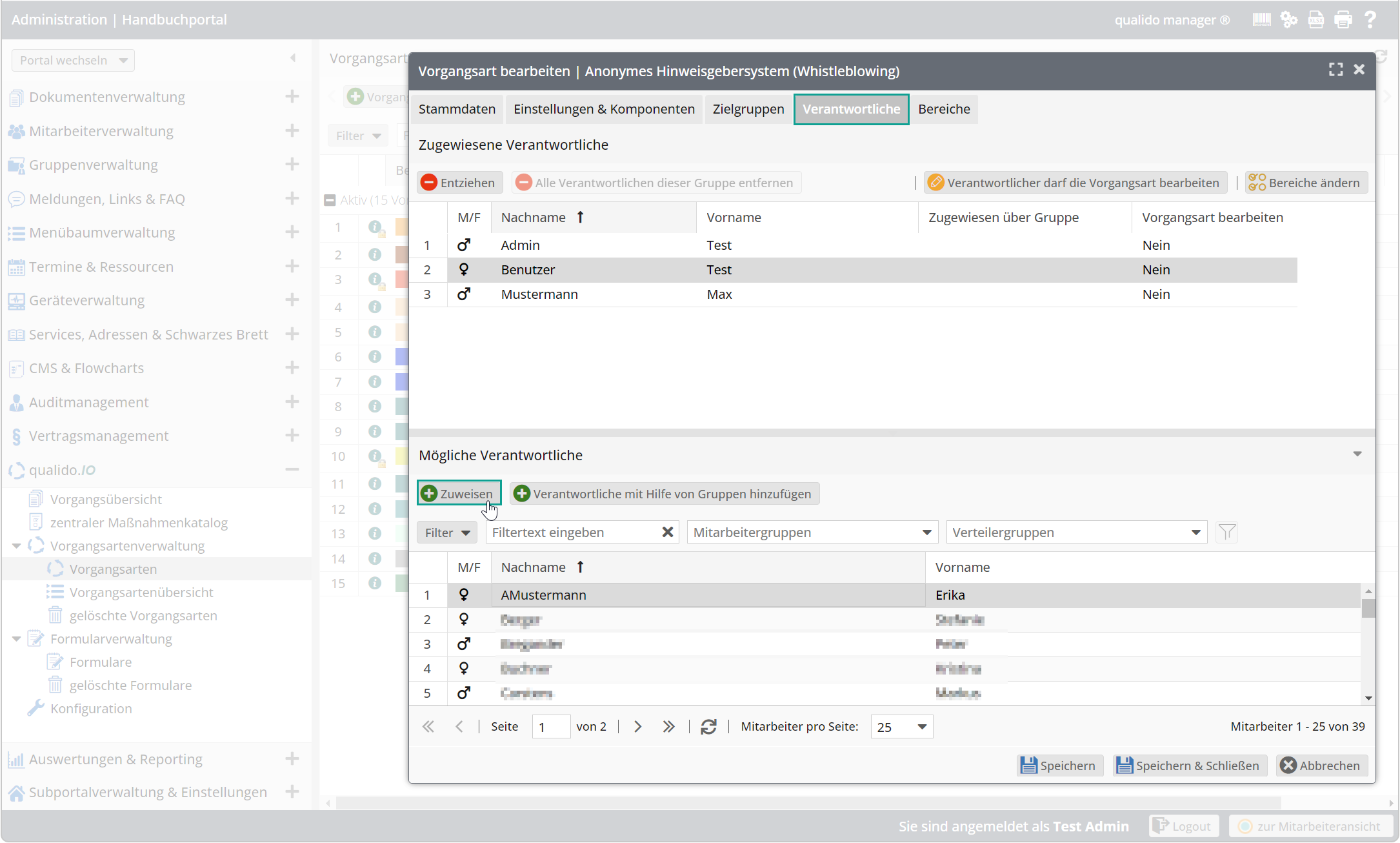
Task: Click the Seite number input field
Action: coord(550,727)
